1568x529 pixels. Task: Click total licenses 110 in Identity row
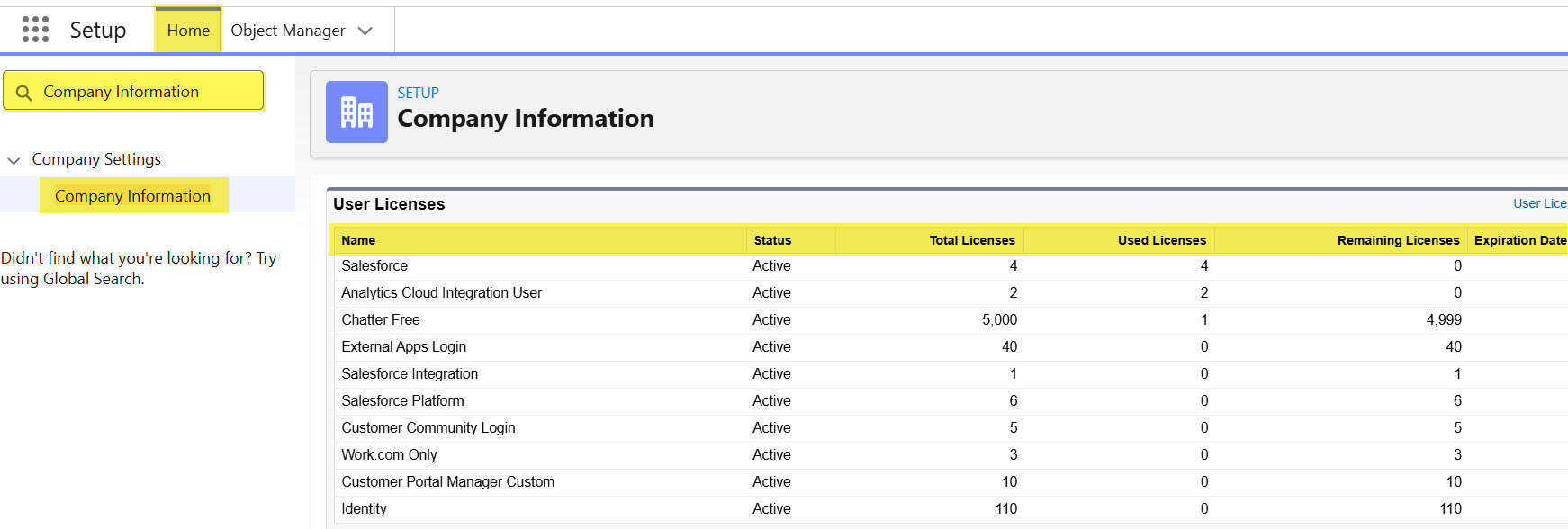coord(1006,508)
